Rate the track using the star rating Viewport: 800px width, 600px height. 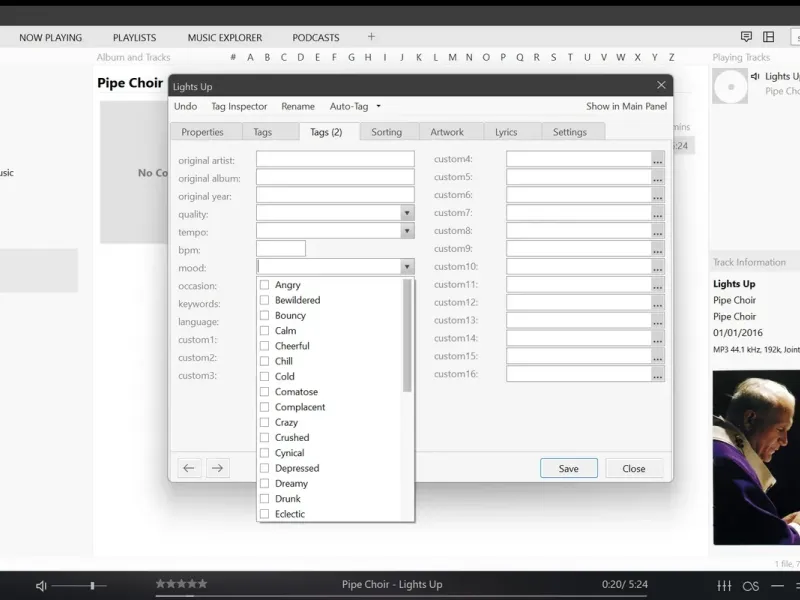tap(182, 584)
